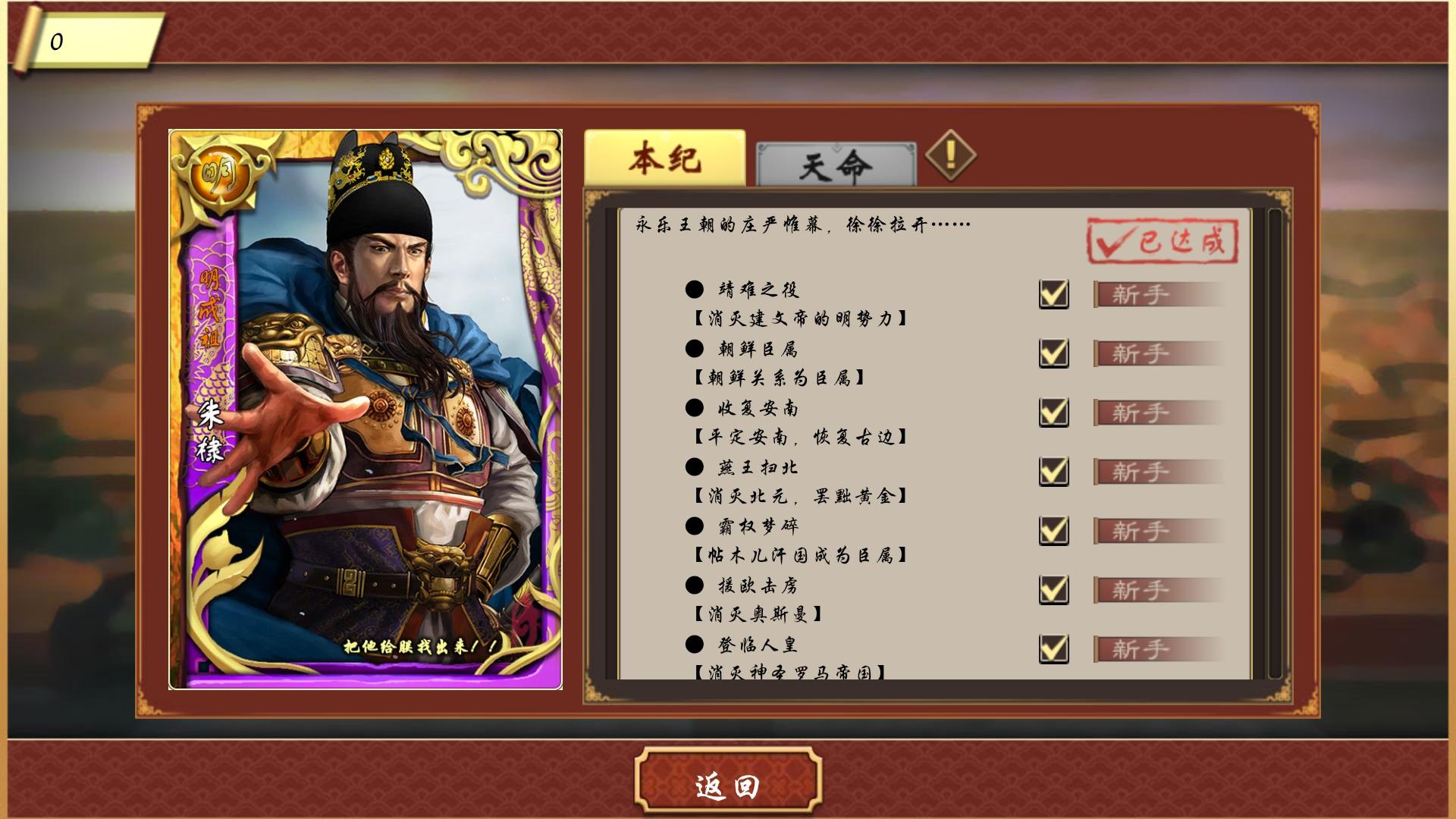Click the objectives list vertical scrollbar

(1274, 444)
